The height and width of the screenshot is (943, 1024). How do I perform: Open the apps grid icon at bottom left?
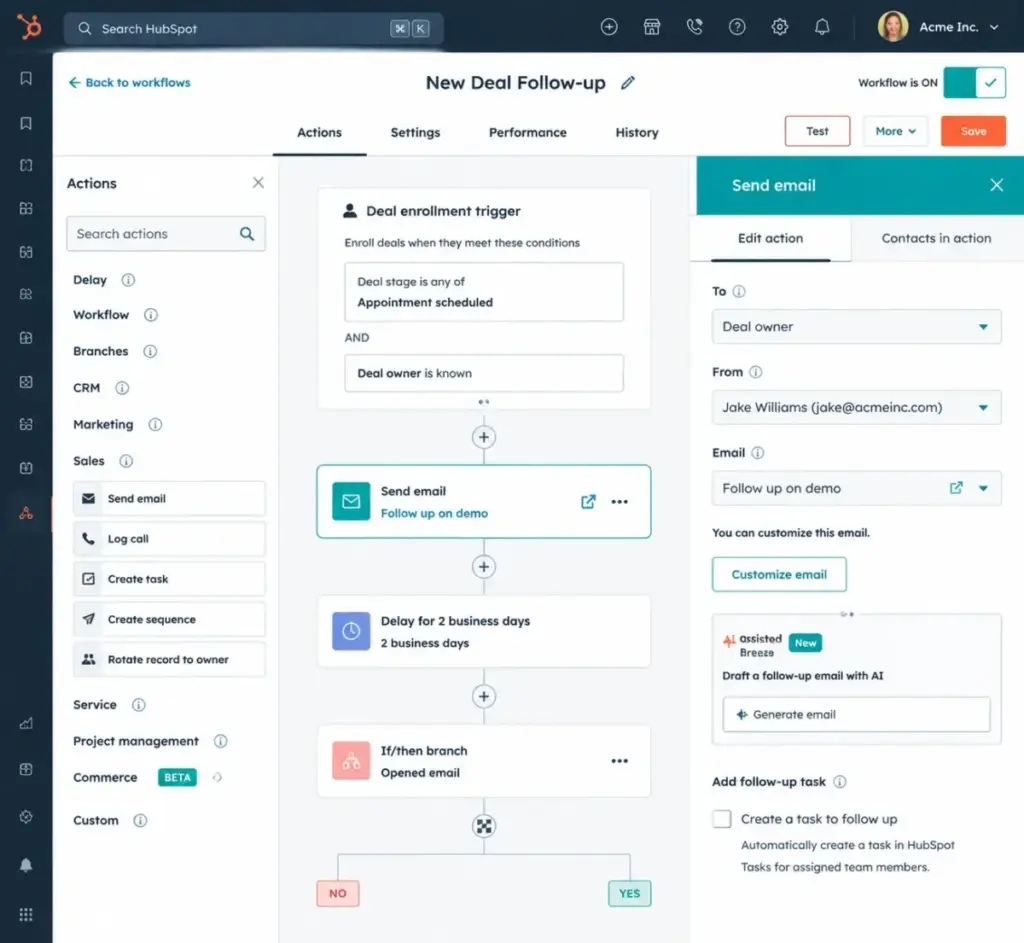click(26, 914)
